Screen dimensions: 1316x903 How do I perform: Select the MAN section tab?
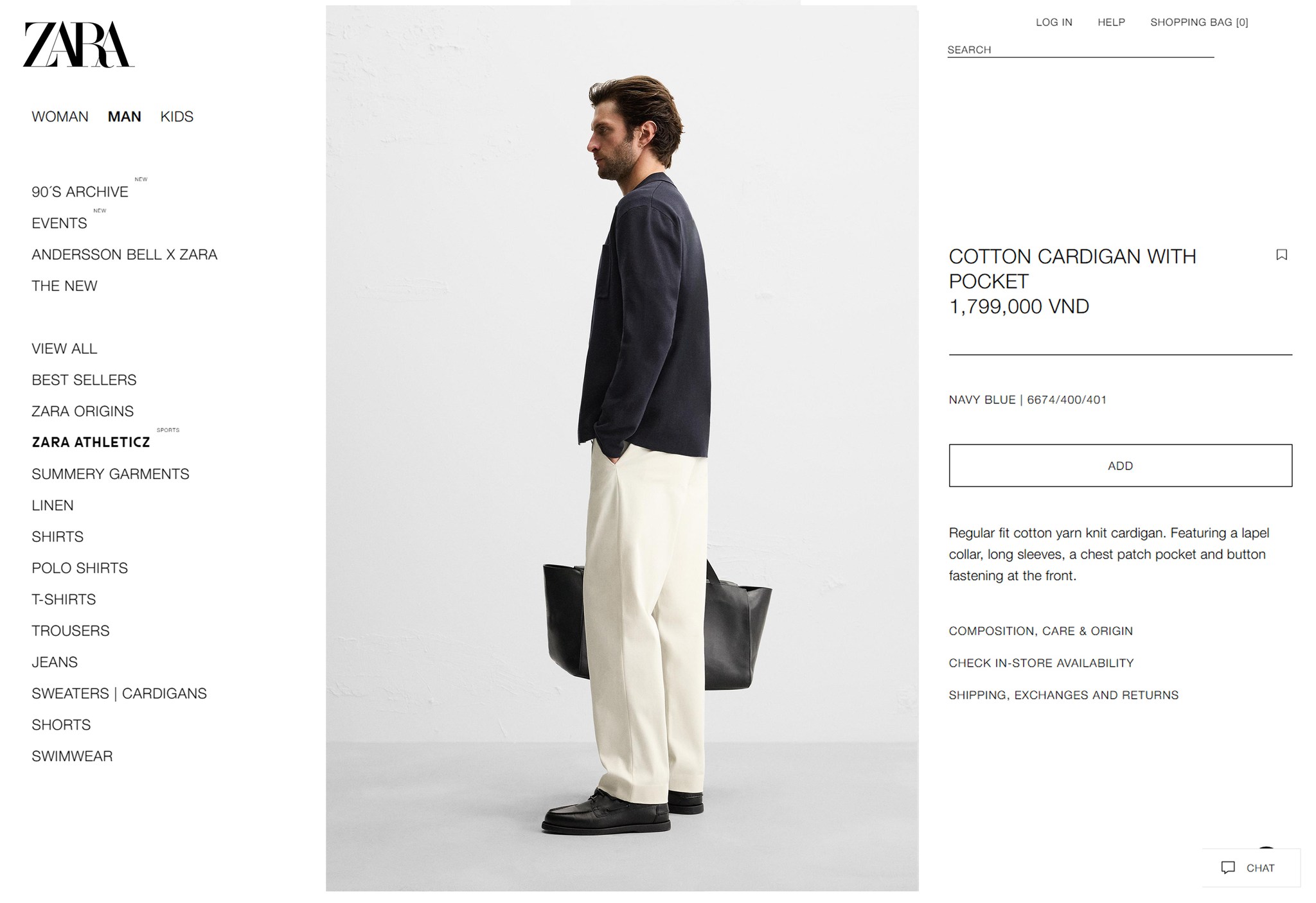pos(125,117)
